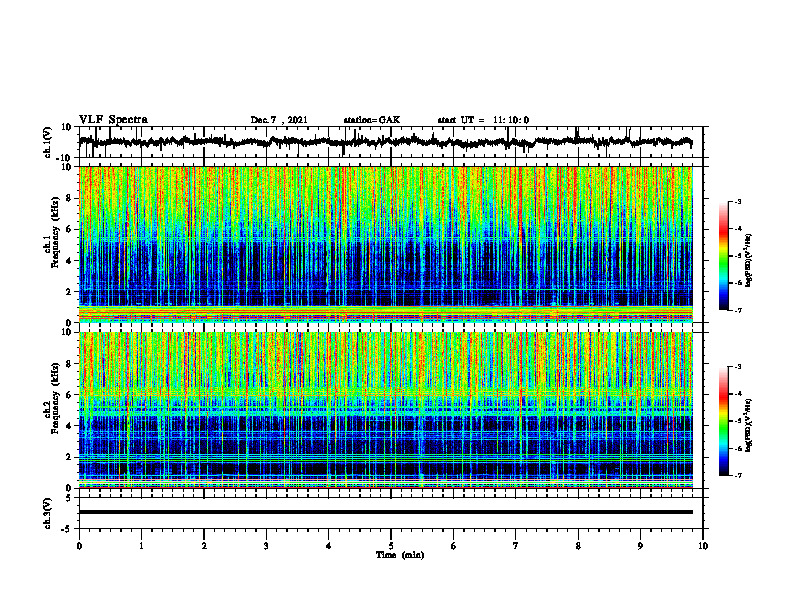Click the "6" kHz tick of ch.2 spectrogram

coord(69,395)
